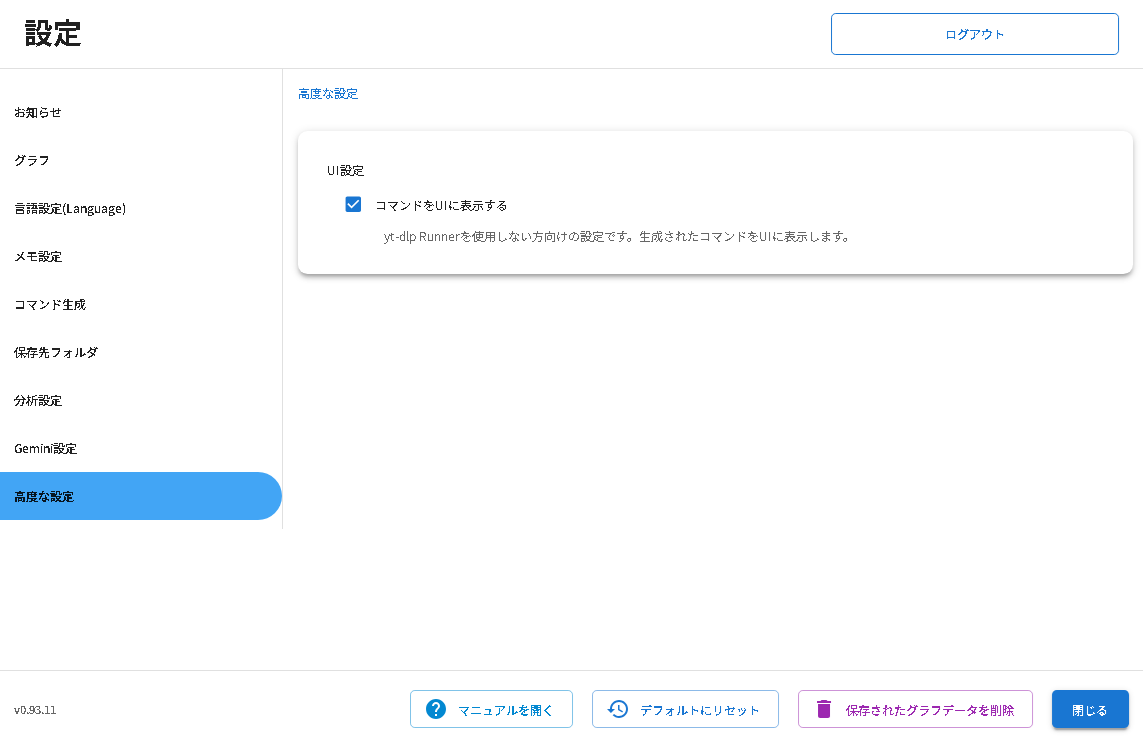The image size is (1143, 742).
Task: Select the highlighted 高度な設定 sidebar item
Action: (x=141, y=496)
